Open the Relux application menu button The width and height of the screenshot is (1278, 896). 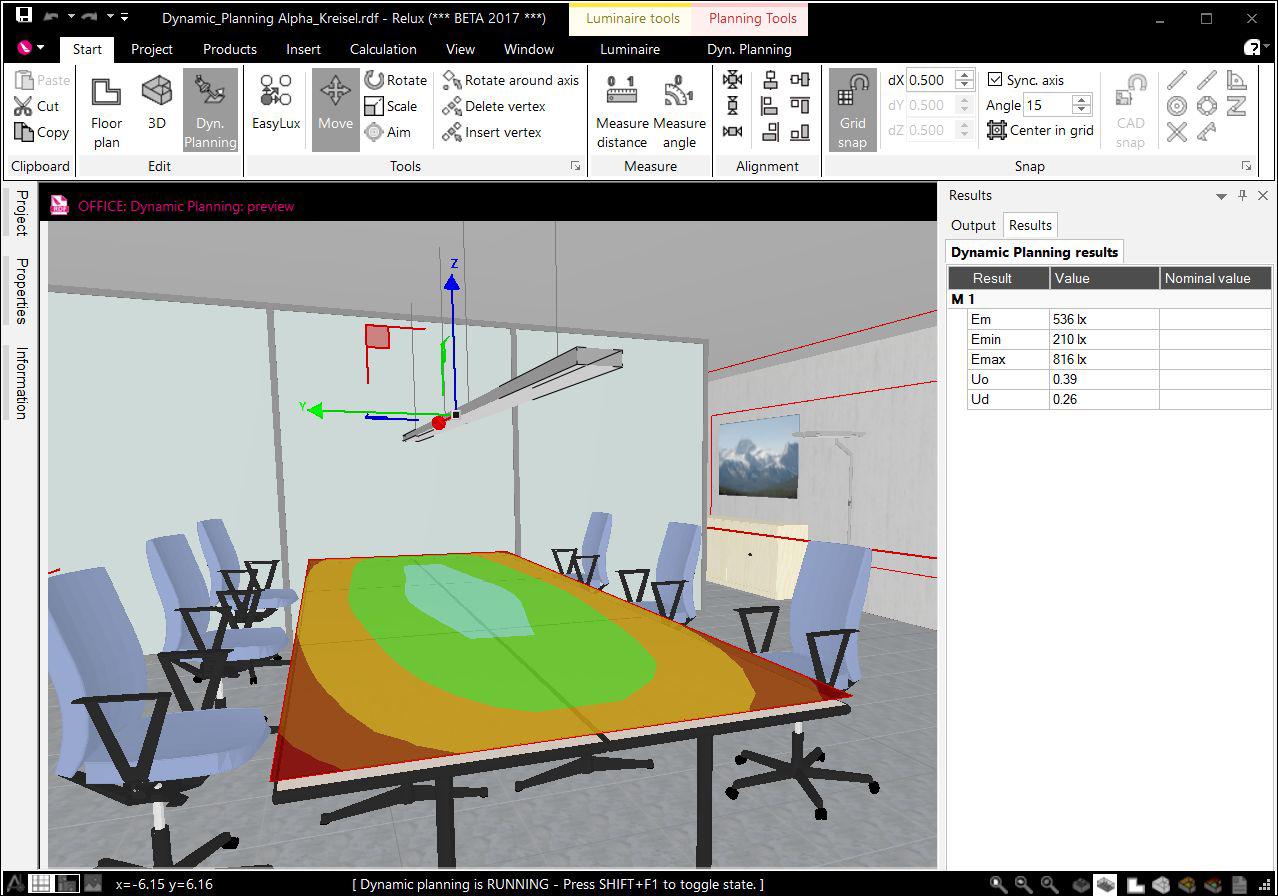[31, 48]
